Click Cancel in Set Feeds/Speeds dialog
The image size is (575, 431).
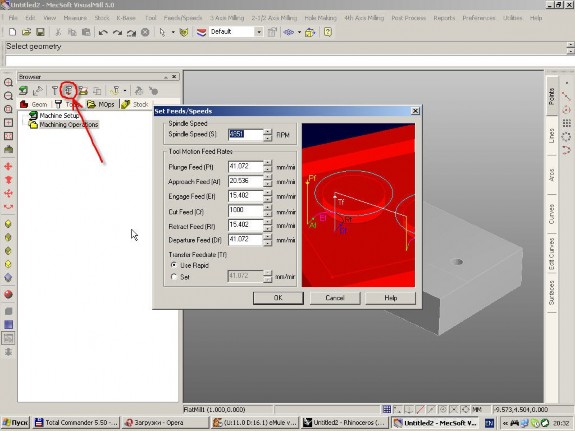[x=334, y=298]
